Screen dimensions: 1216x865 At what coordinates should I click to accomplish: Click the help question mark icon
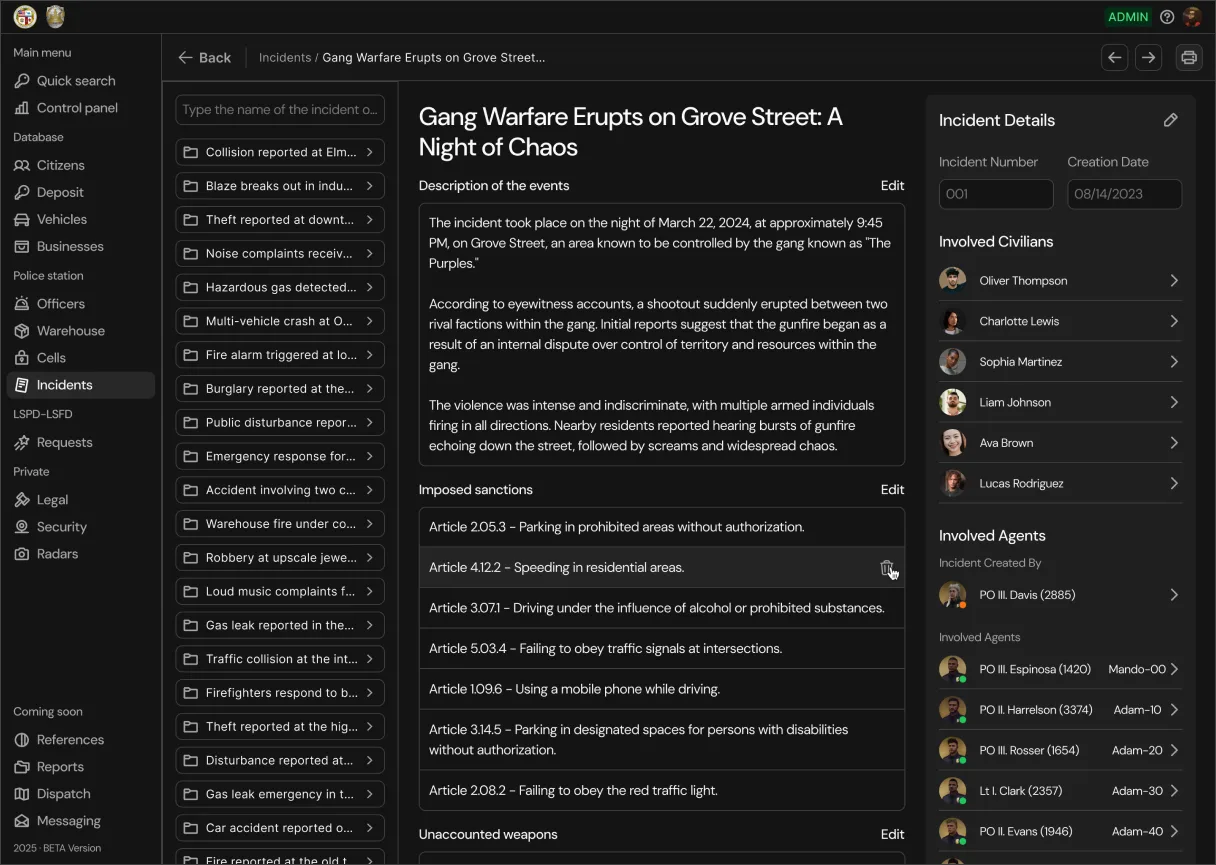(1167, 17)
